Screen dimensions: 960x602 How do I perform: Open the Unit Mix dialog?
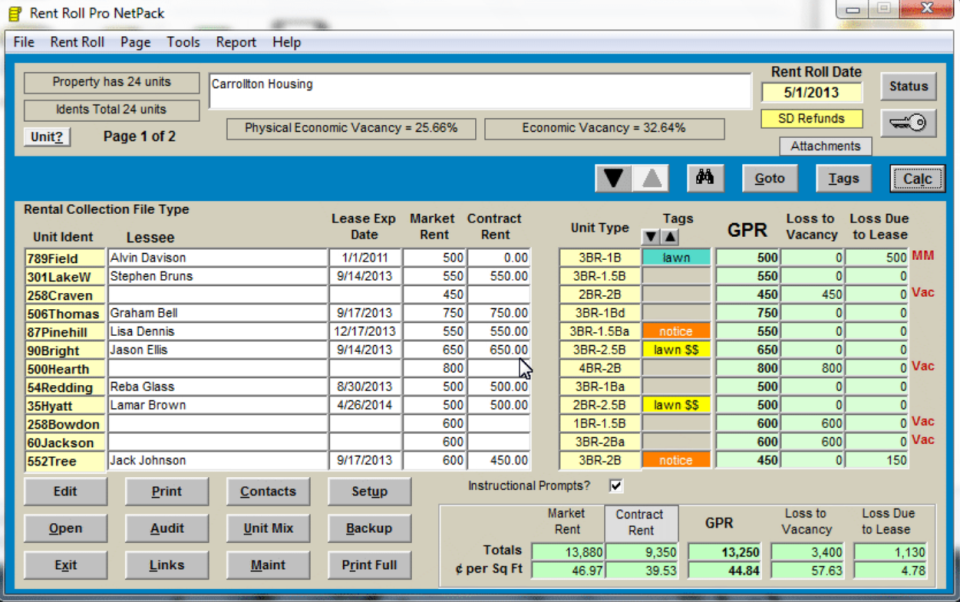point(268,528)
